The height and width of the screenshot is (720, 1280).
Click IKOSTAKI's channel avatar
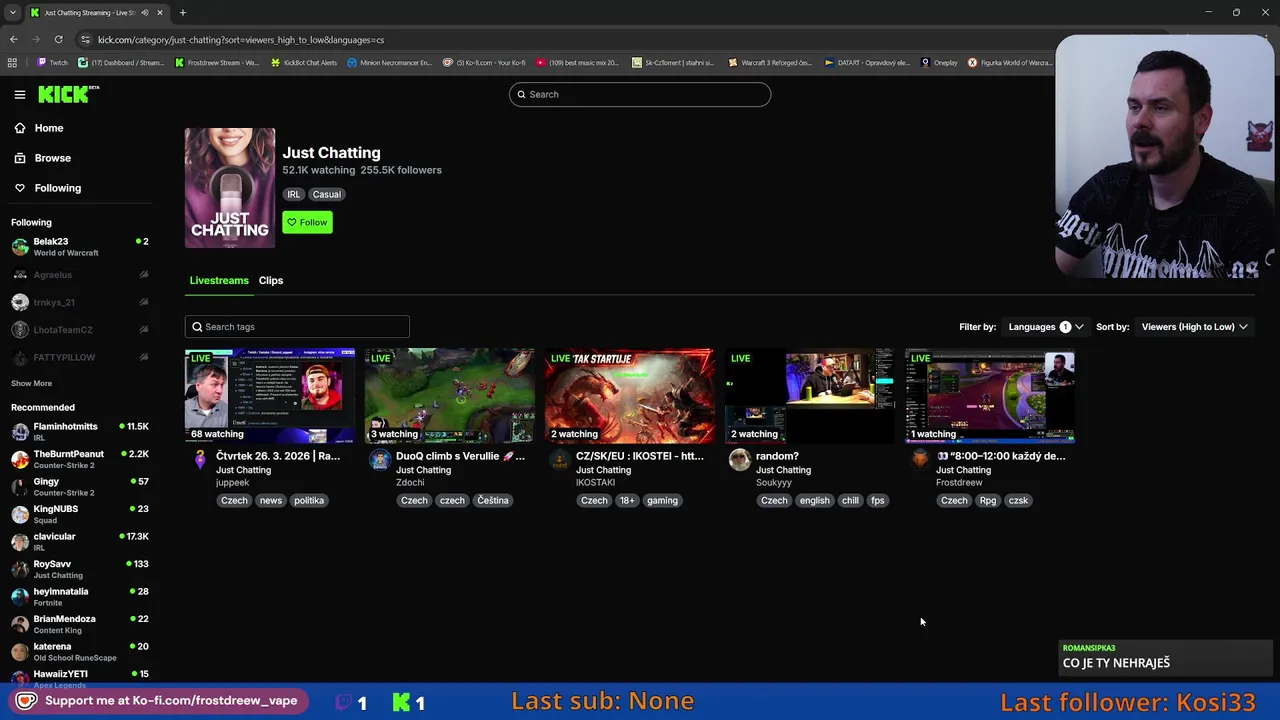point(559,459)
